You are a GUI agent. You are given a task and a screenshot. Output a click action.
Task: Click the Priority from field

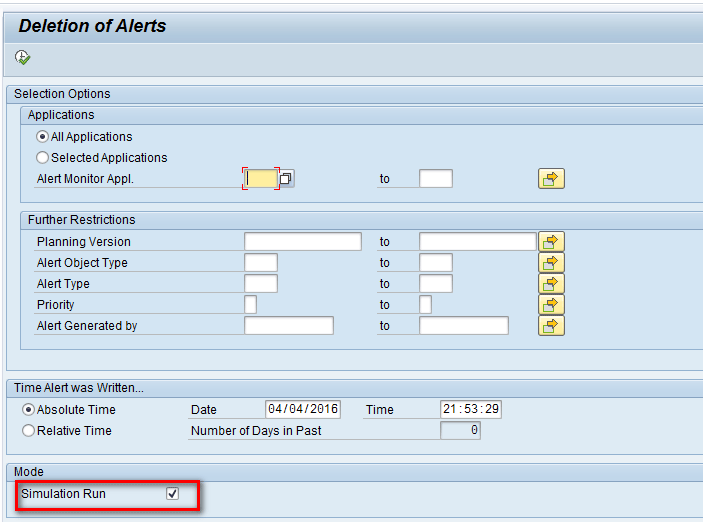tap(251, 304)
